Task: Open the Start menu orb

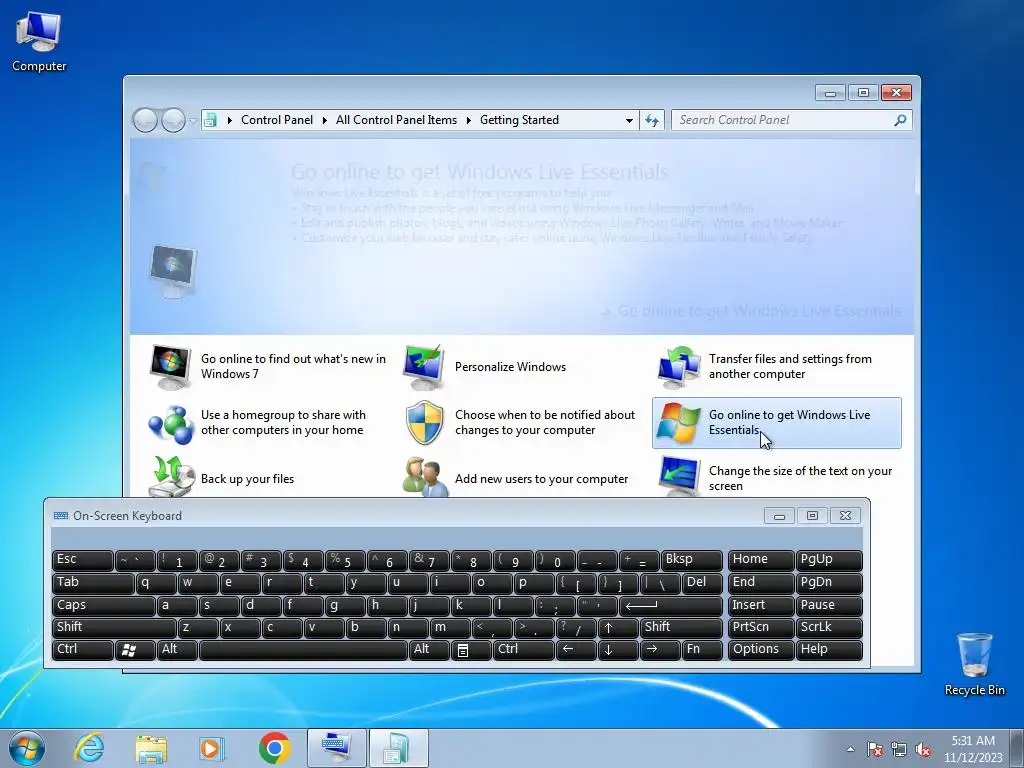Action: (x=27, y=748)
